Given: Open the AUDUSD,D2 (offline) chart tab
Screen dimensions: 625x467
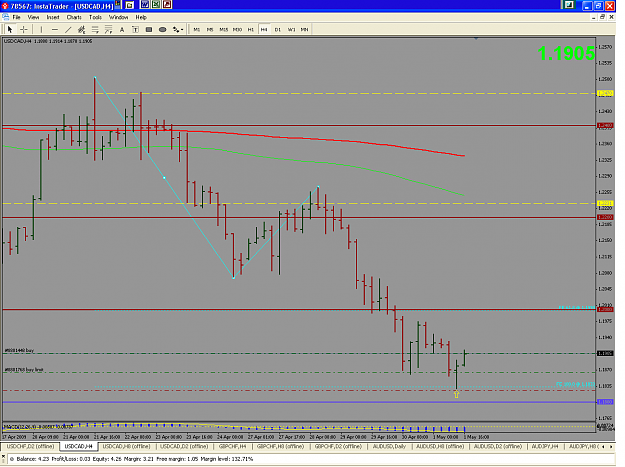Looking at the screenshot, I should point(498,446).
